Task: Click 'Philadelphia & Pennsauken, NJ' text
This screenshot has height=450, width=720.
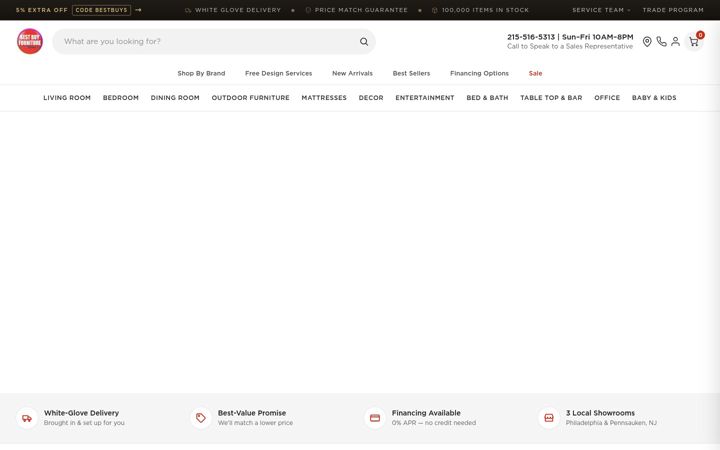Action: point(611,422)
